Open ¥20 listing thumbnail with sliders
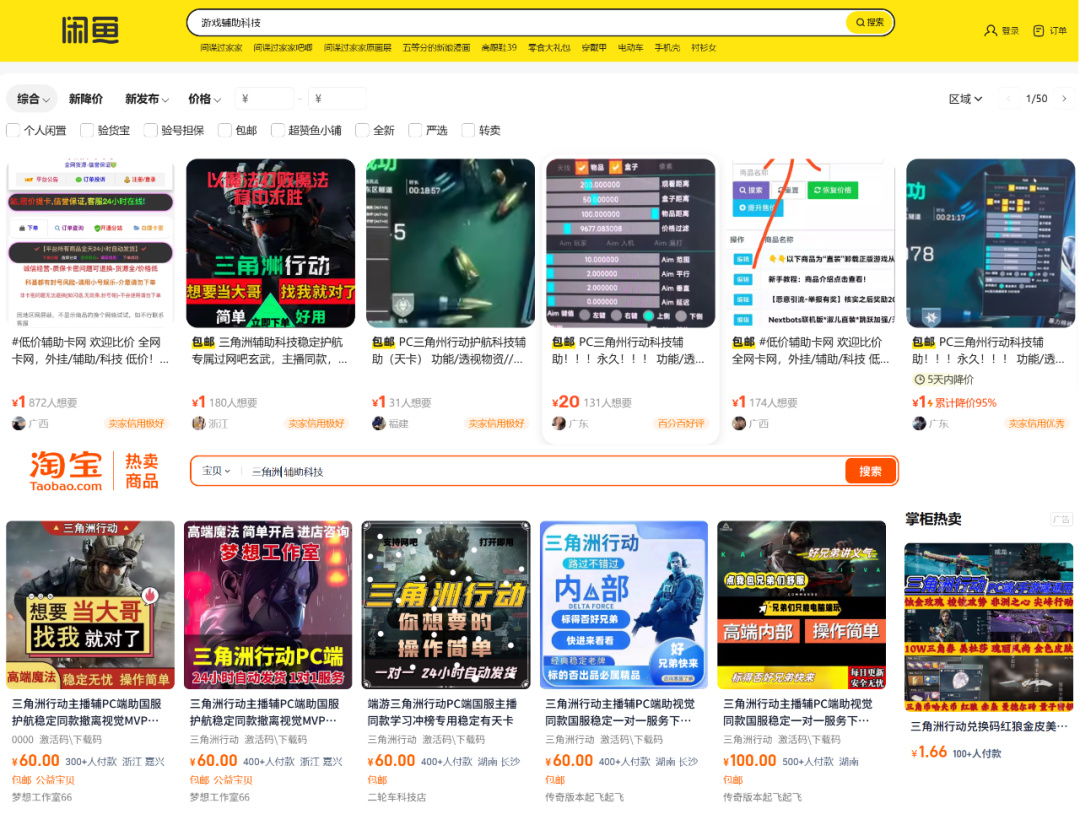The width and height of the screenshot is (1080, 825). coord(631,243)
